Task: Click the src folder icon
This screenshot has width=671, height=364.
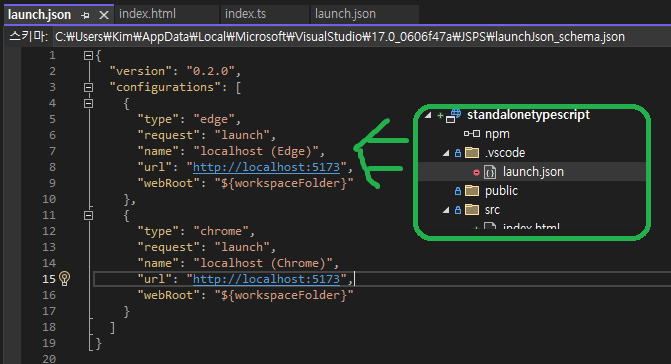Action: (x=472, y=210)
